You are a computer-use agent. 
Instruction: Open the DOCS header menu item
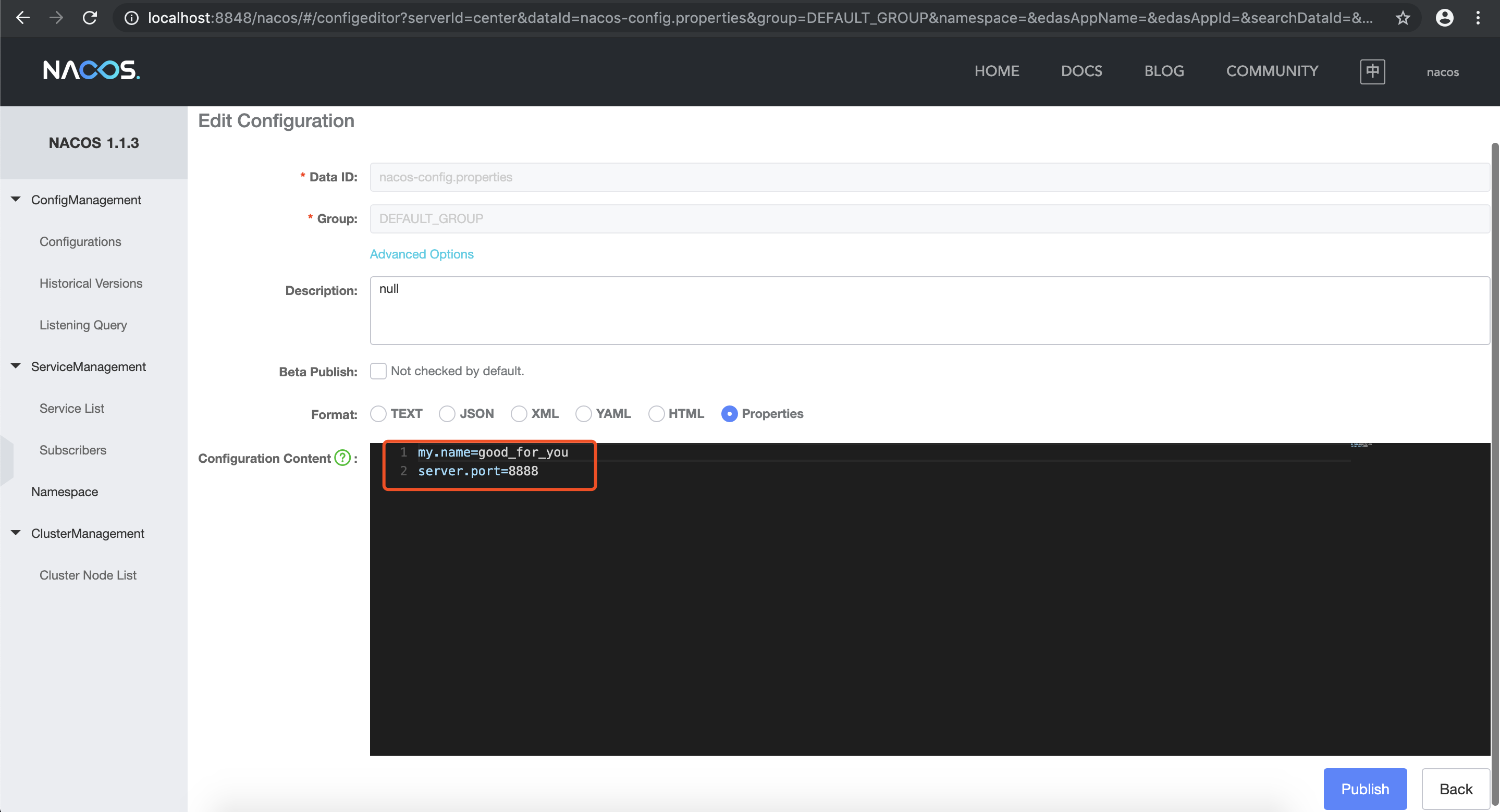click(x=1081, y=71)
